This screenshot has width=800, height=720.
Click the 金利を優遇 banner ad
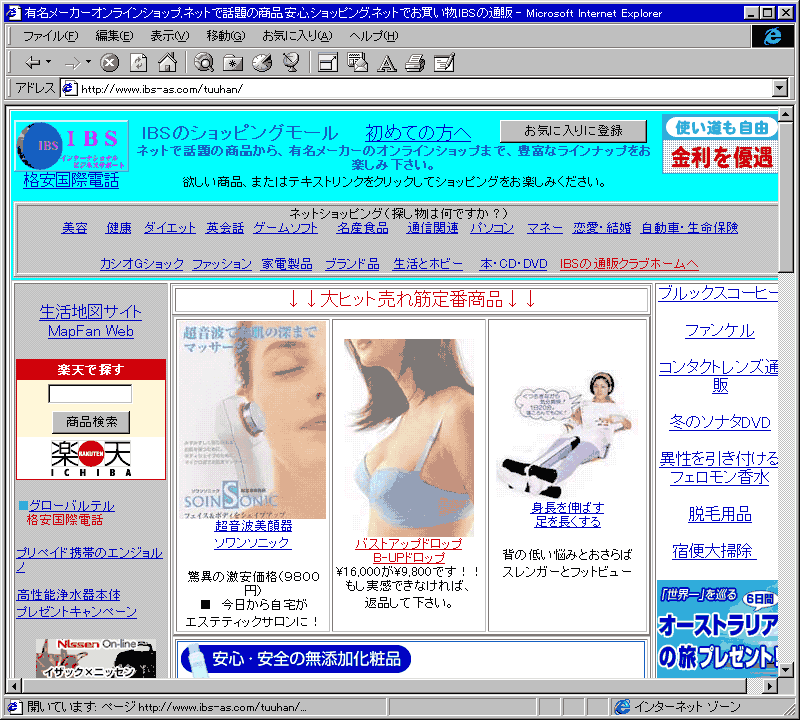(x=720, y=144)
